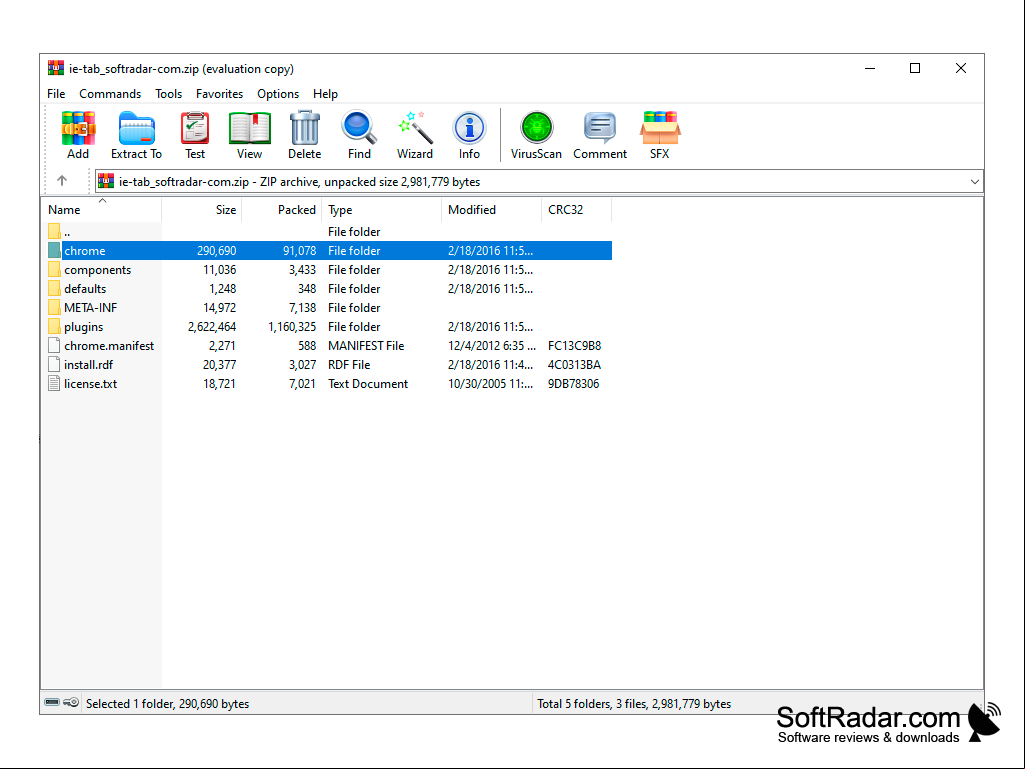This screenshot has height=769, width=1025.
Task: Click the archive path address field
Action: pos(539,182)
